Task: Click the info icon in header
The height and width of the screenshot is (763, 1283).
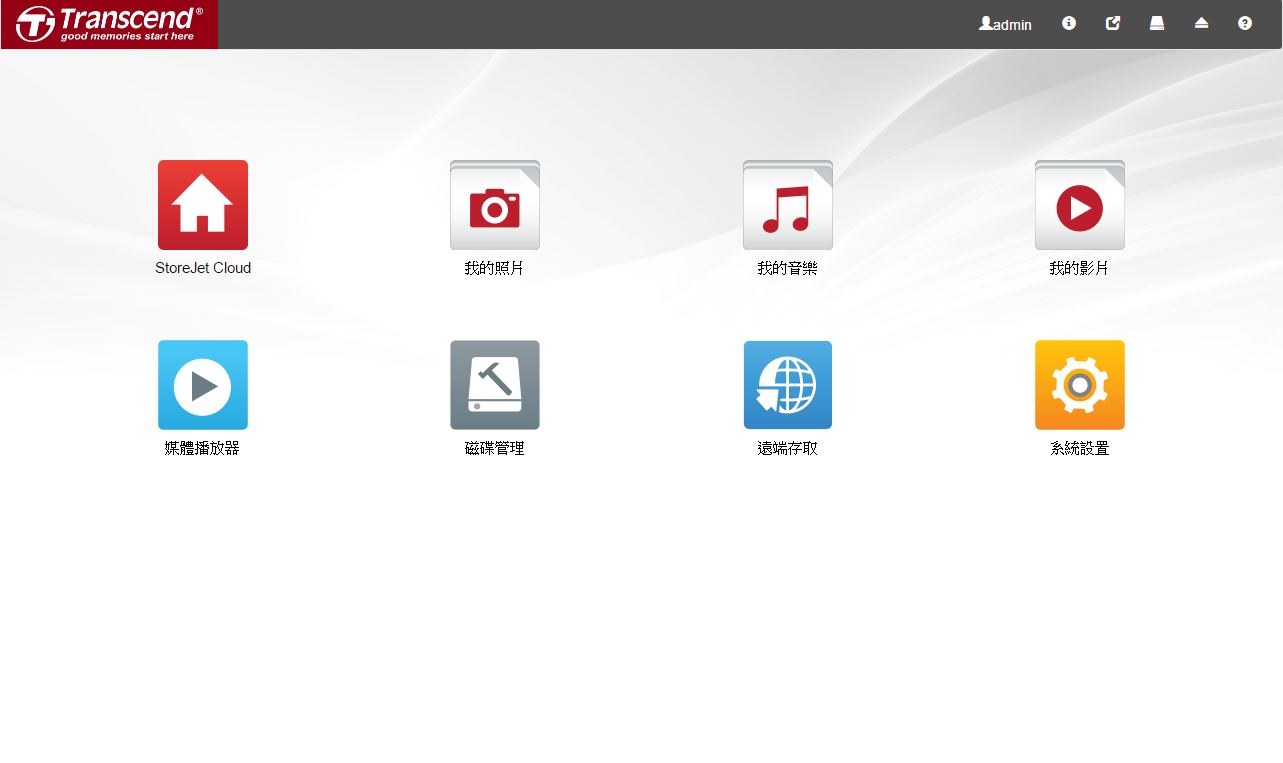Action: [x=1069, y=23]
